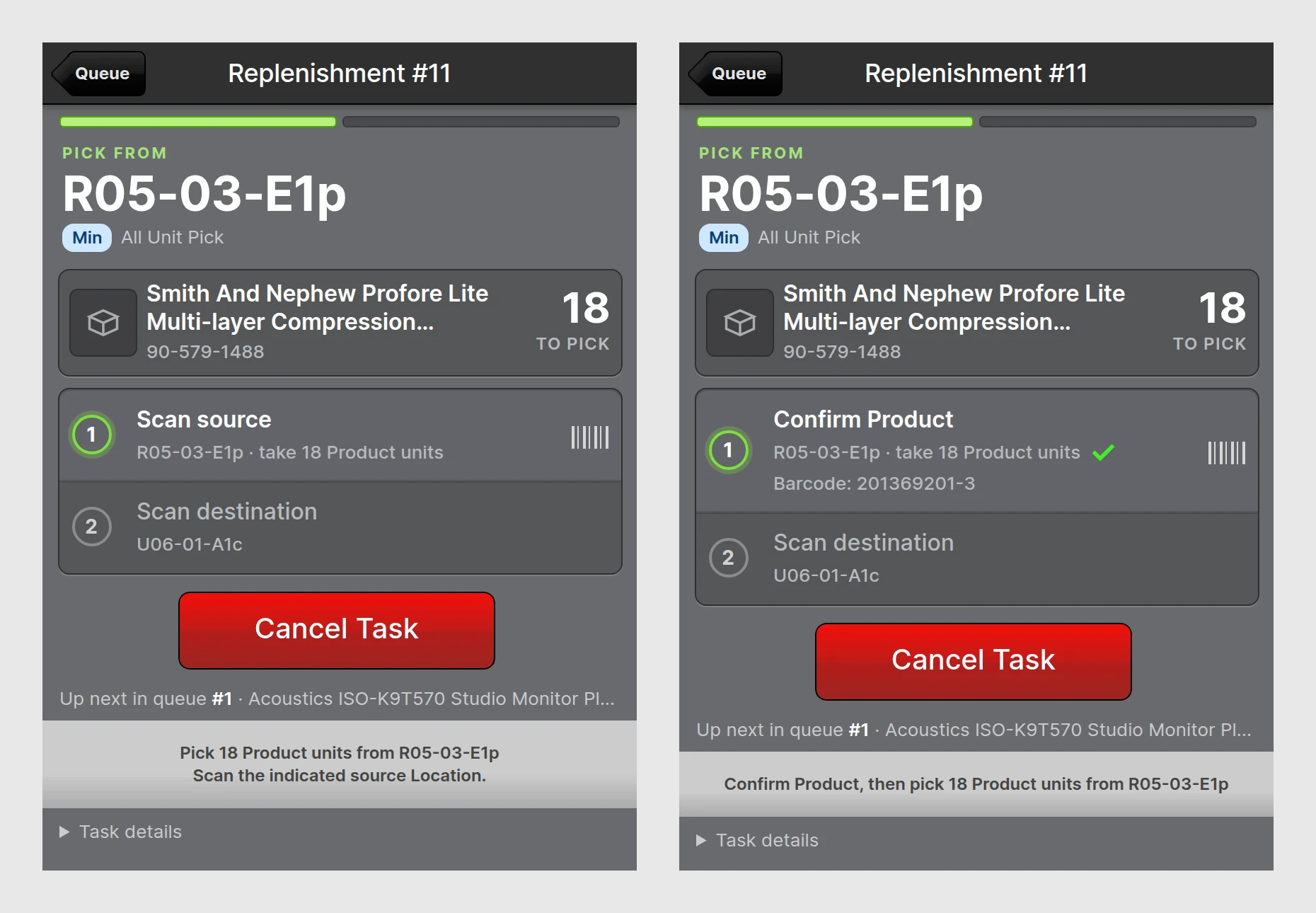Click Replenishment #11 title in right screen
This screenshot has width=1316, height=913.
pos(976,74)
